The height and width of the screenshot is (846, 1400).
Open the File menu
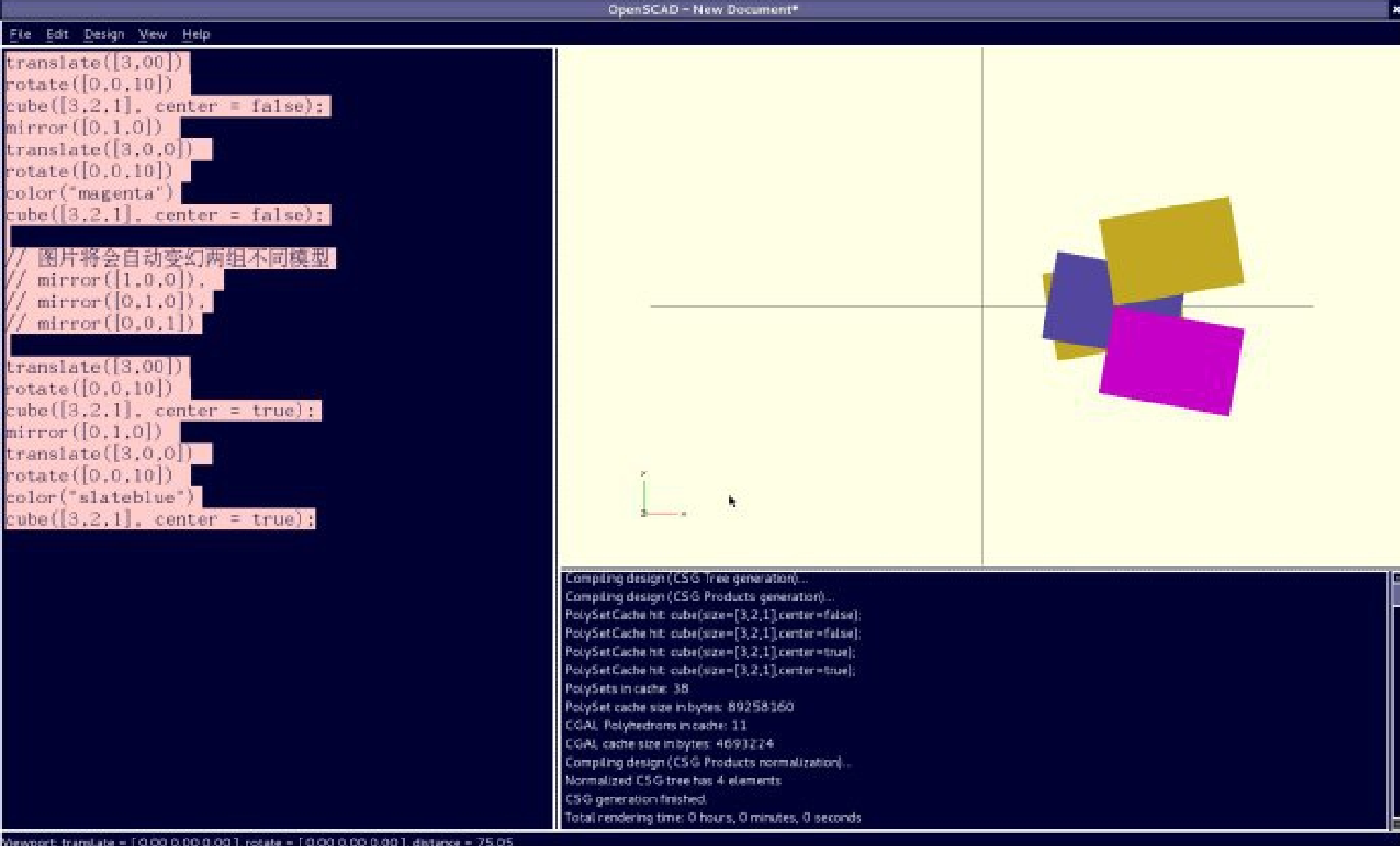pos(20,35)
